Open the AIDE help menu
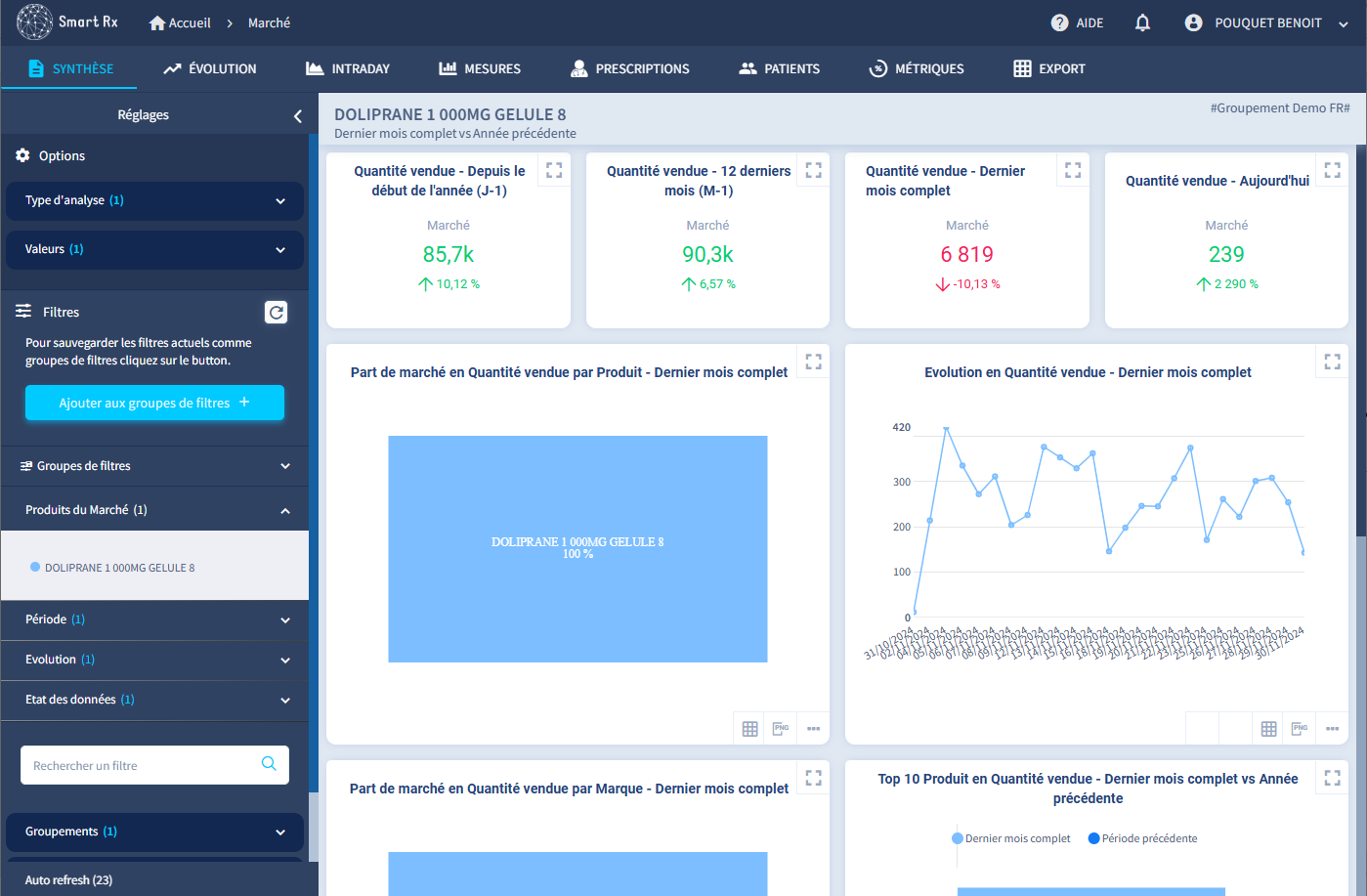The width and height of the screenshot is (1367, 896). point(1077,22)
